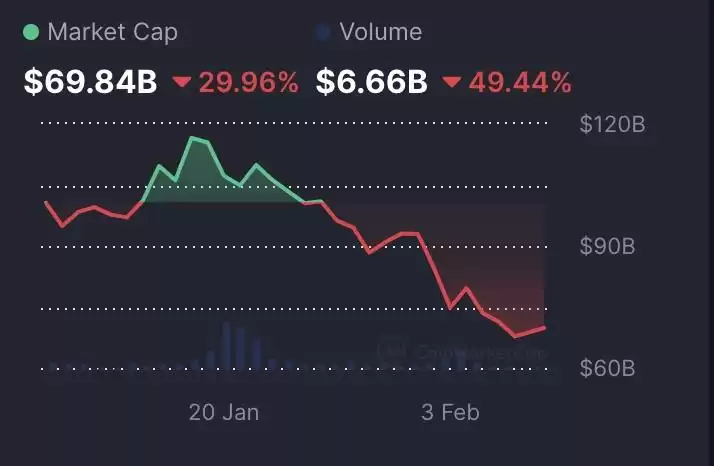Select the $69.84B market cap value
Viewport: 714px width, 466px height.
coord(90,82)
